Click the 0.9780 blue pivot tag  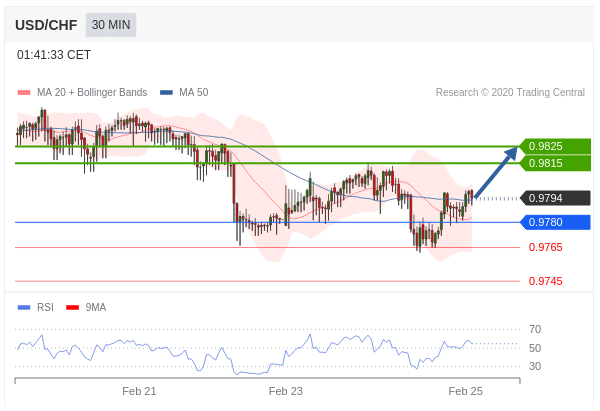point(555,222)
